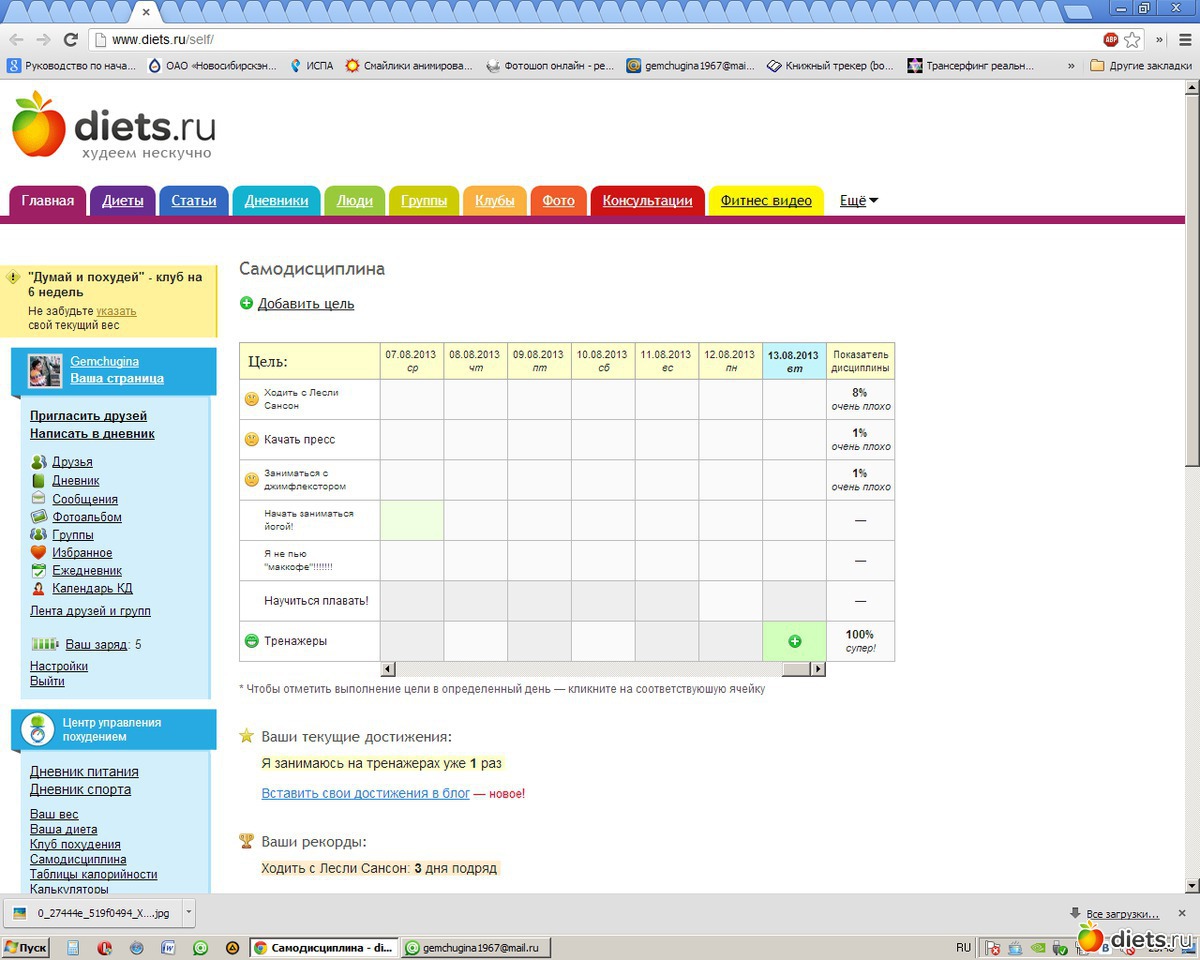Click the table's horizontal scrollbar right arrow
Image resolution: width=1200 pixels, height=960 pixels.
818,669
